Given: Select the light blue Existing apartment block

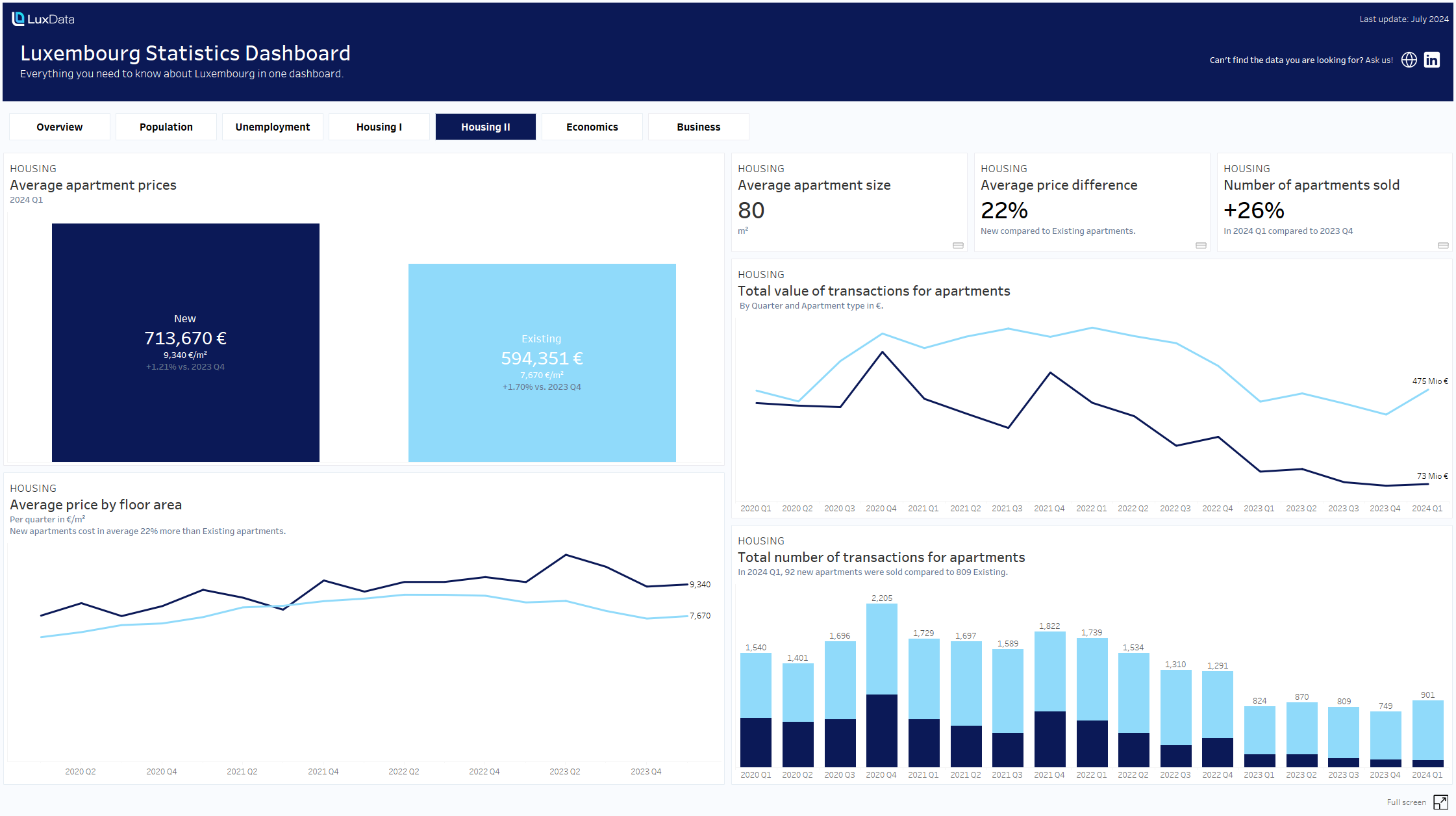Looking at the screenshot, I should pos(542,363).
